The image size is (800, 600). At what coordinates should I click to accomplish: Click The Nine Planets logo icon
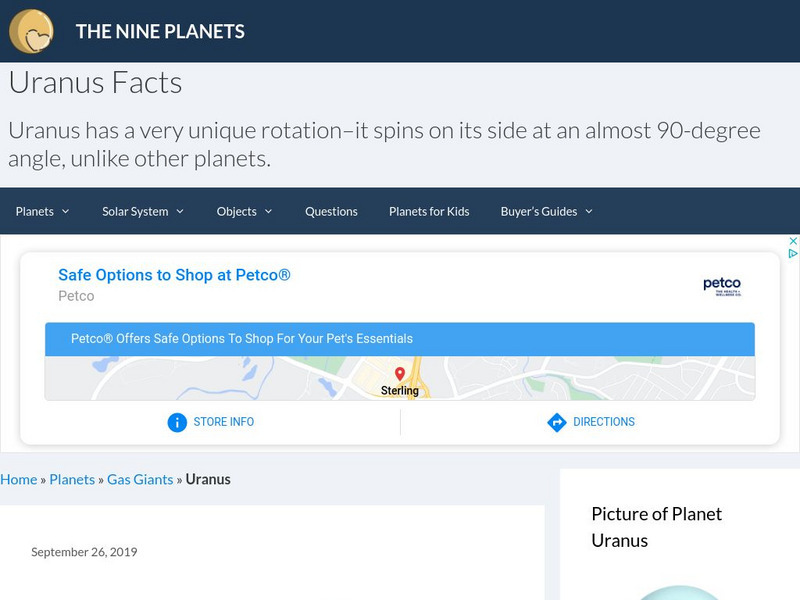tap(31, 31)
